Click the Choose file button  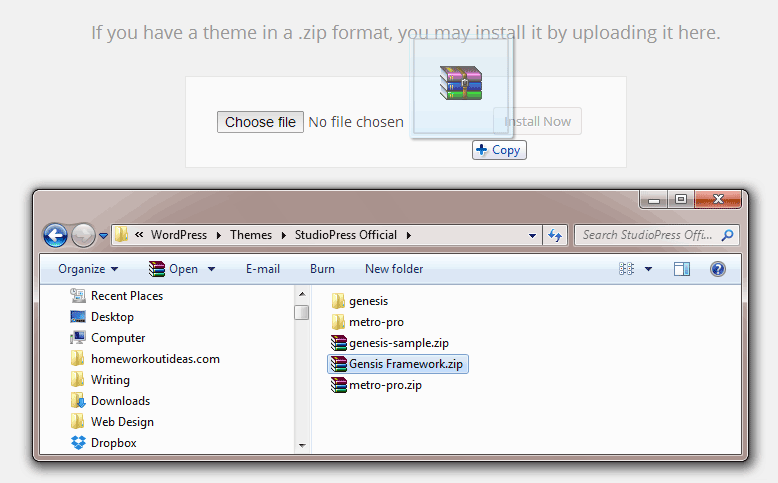(x=260, y=122)
